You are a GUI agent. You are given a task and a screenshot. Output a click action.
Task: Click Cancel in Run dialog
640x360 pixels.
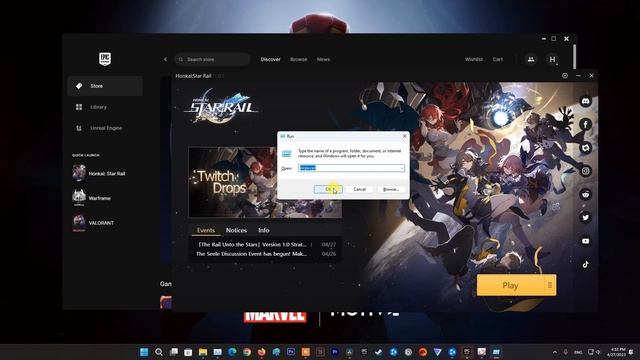[x=360, y=189]
